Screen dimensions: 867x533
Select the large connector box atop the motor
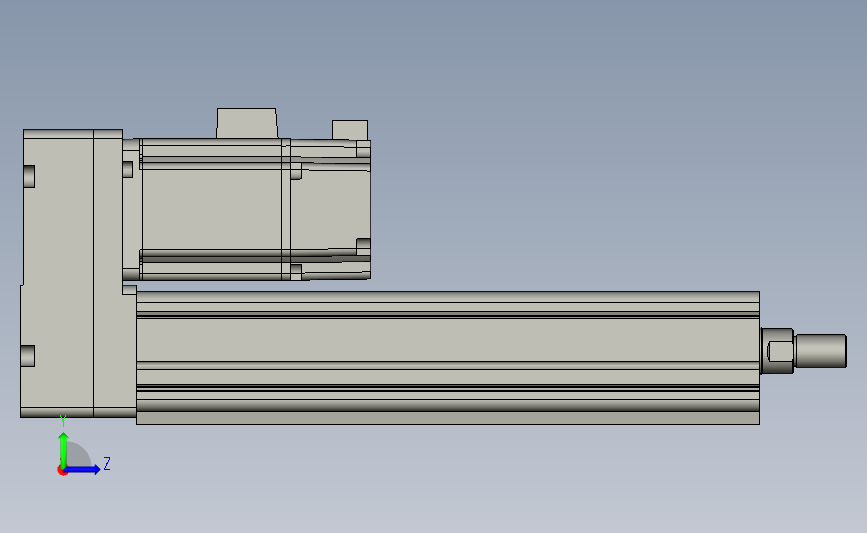247,123
